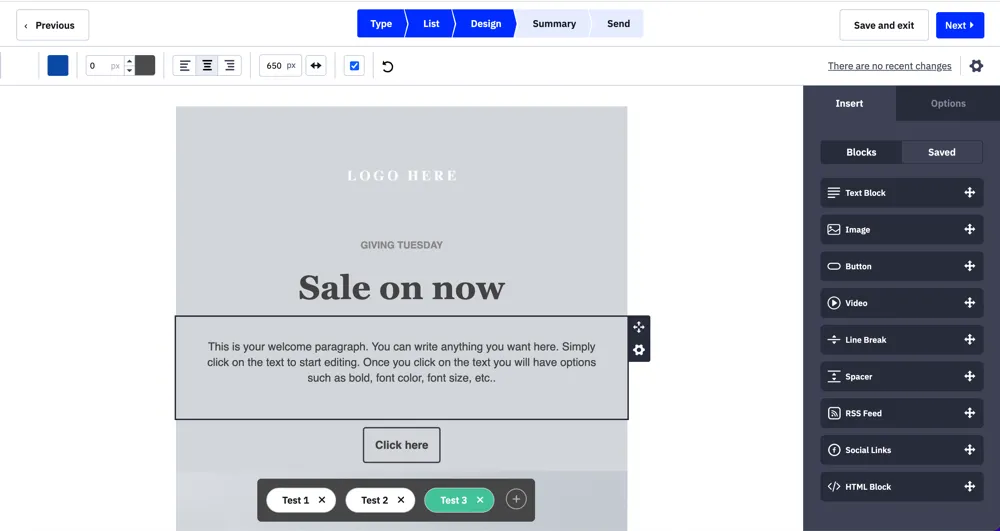This screenshot has height=531, width=1000.
Task: Open the settings gear in top toolbar
Action: [976, 66]
